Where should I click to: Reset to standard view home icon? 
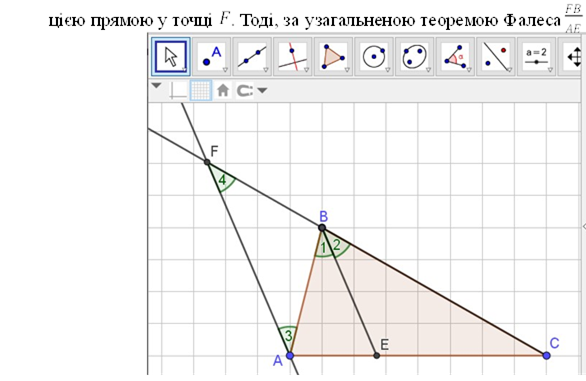click(223, 90)
